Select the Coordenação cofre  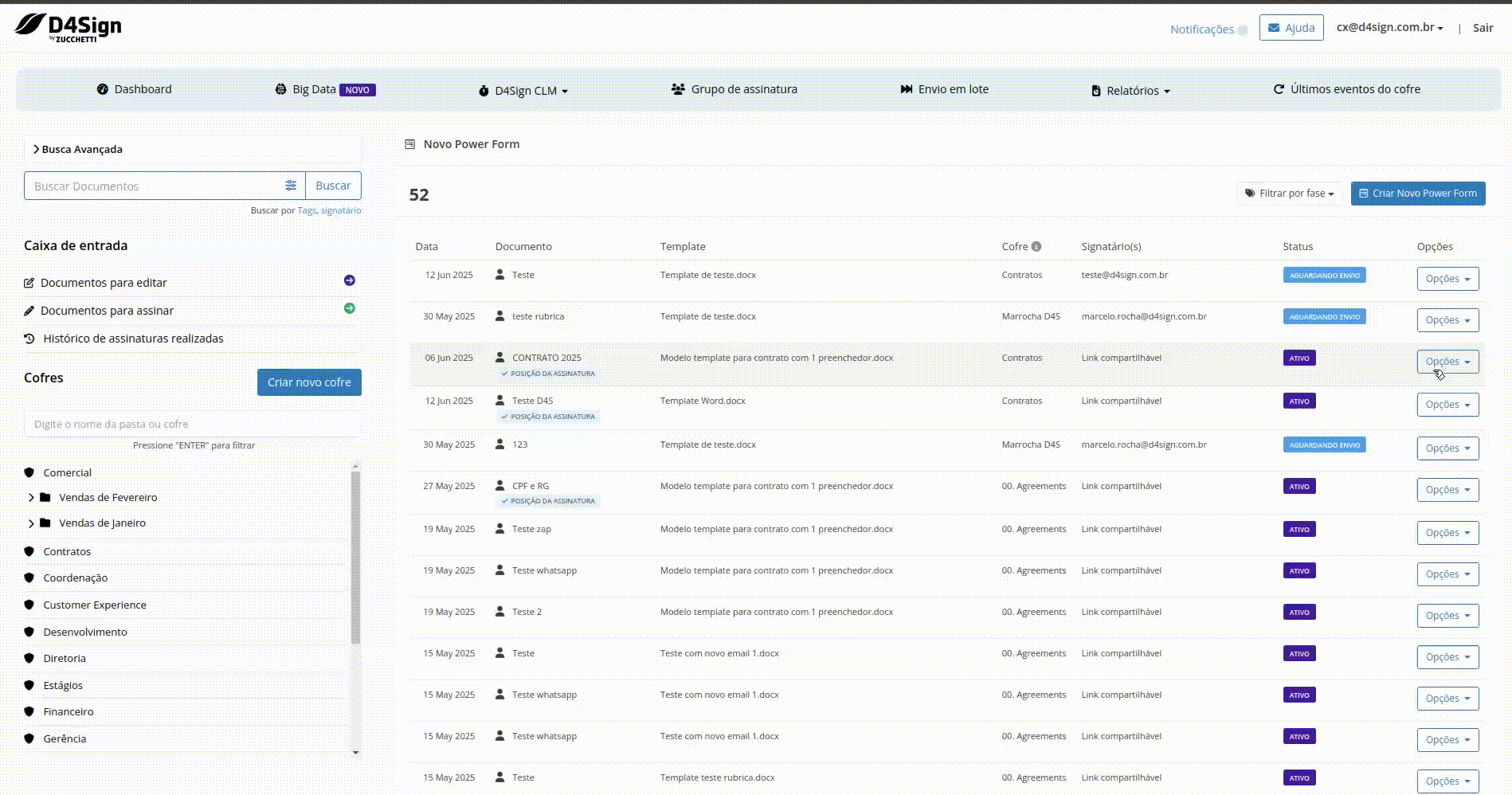[76, 578]
